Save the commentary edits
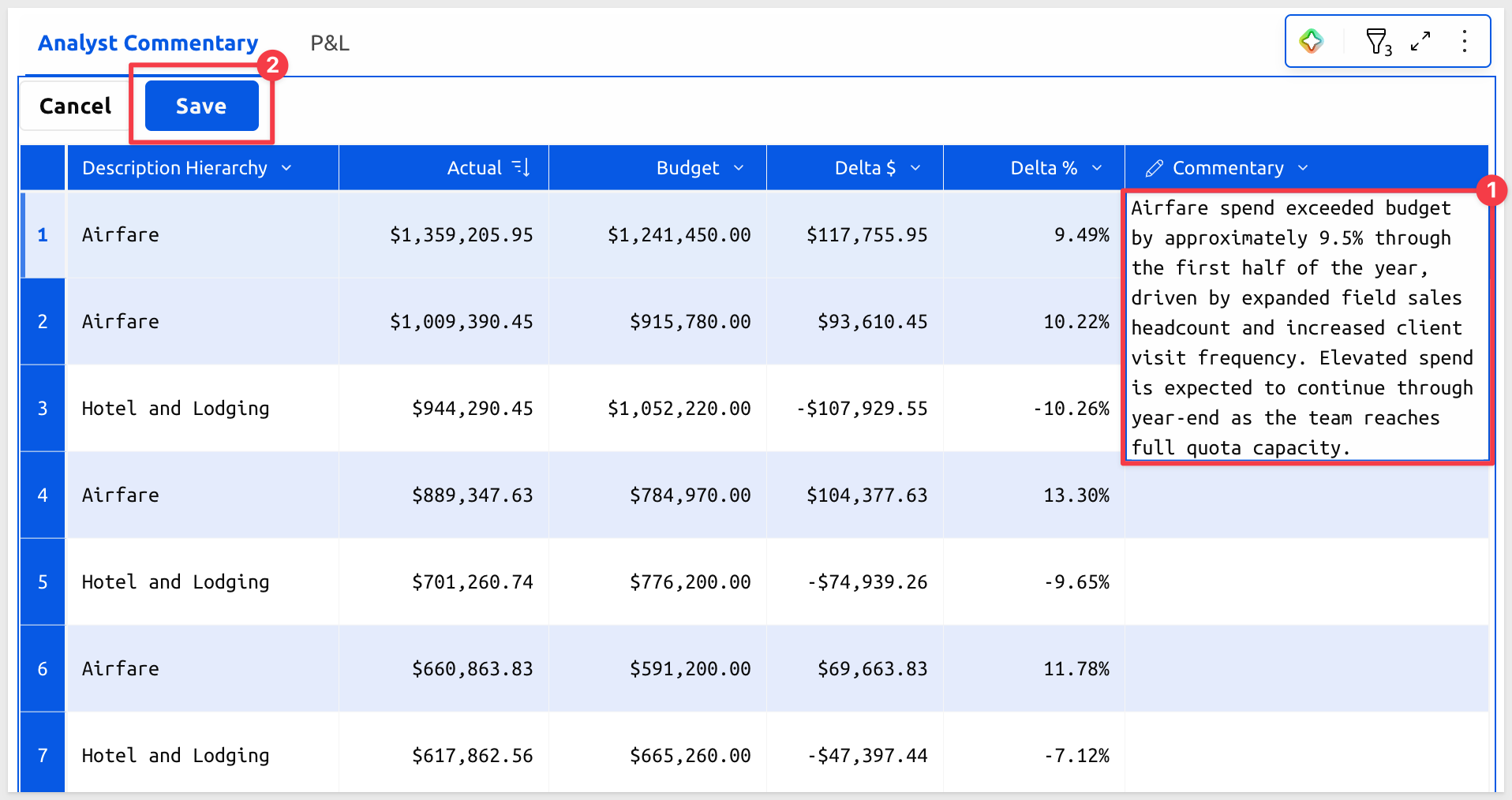Screen dimensions: 1512x800 click(201, 106)
